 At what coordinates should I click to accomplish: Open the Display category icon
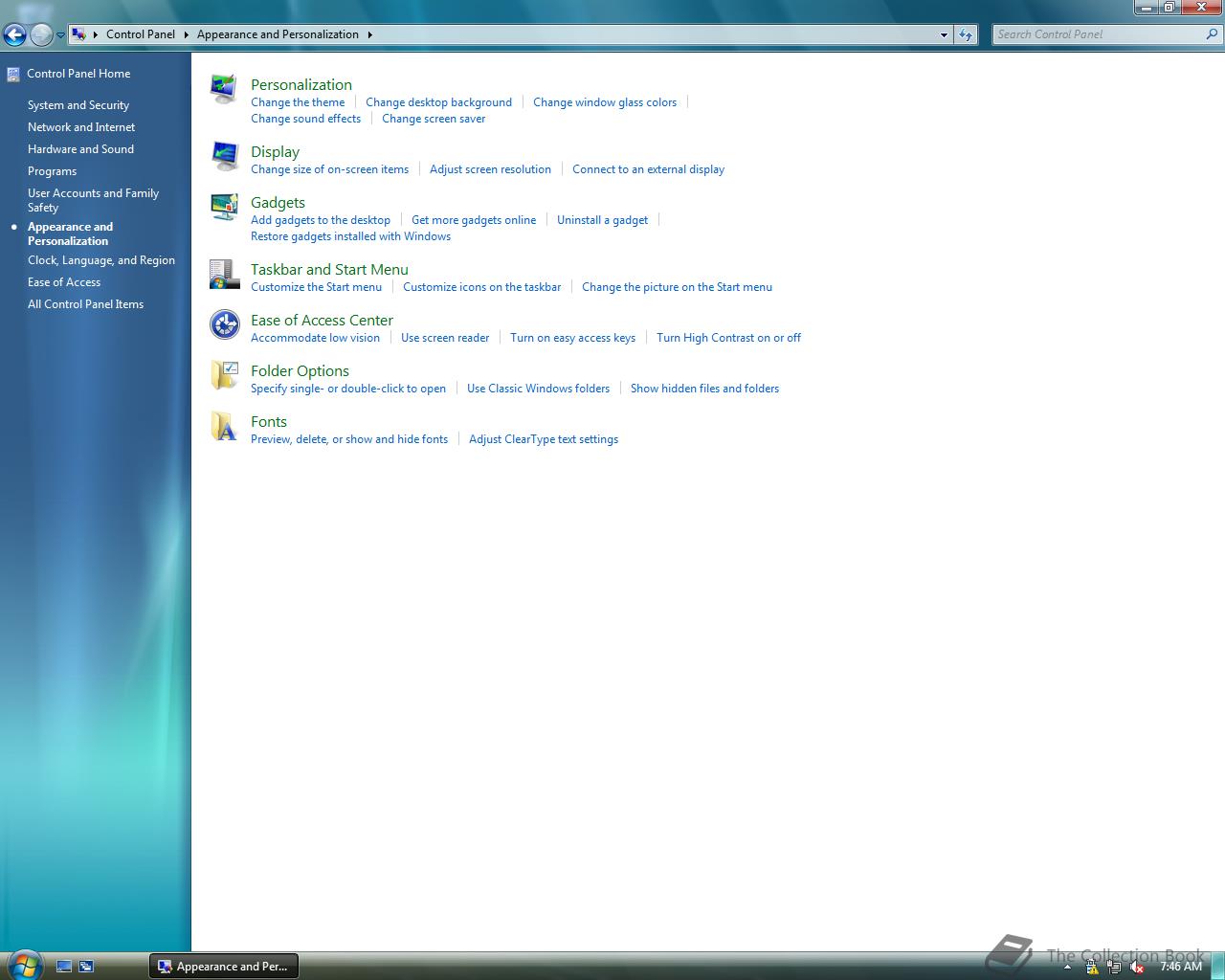click(x=224, y=157)
